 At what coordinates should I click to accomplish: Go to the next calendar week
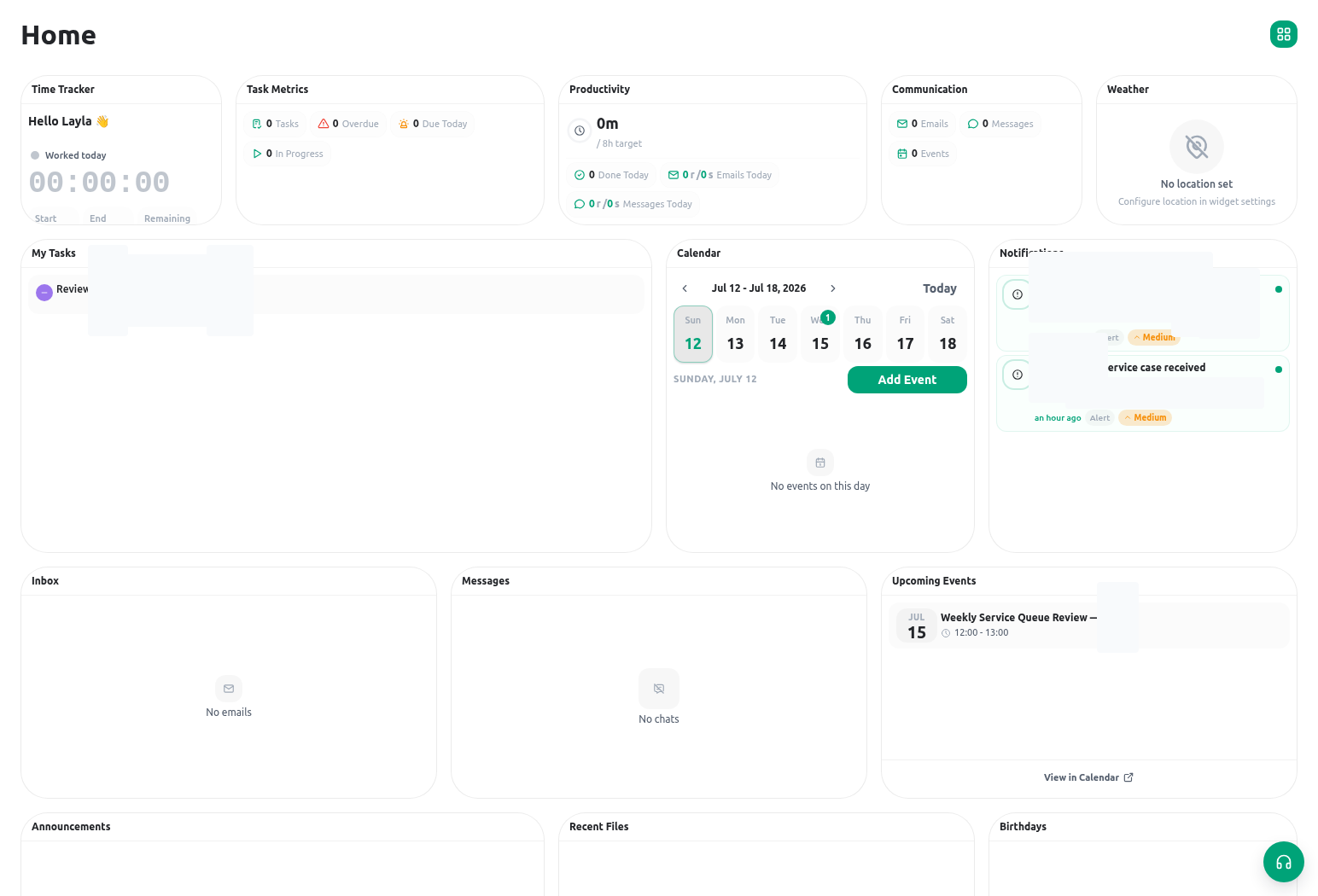[833, 288]
